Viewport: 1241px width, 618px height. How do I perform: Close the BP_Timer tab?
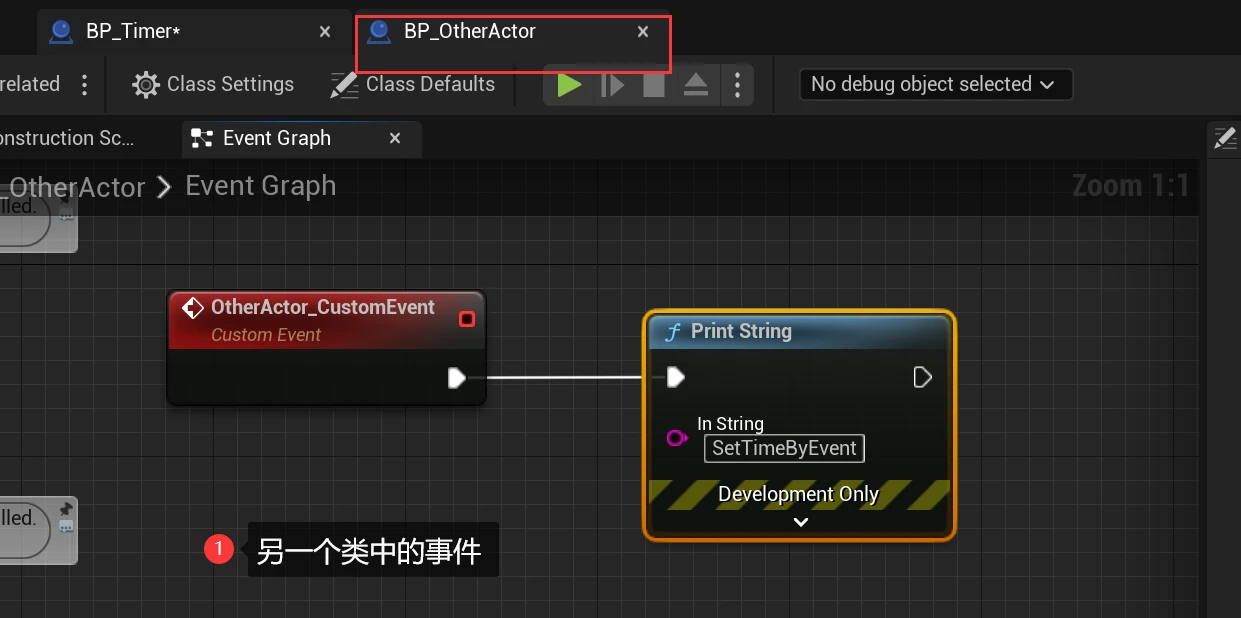point(325,32)
